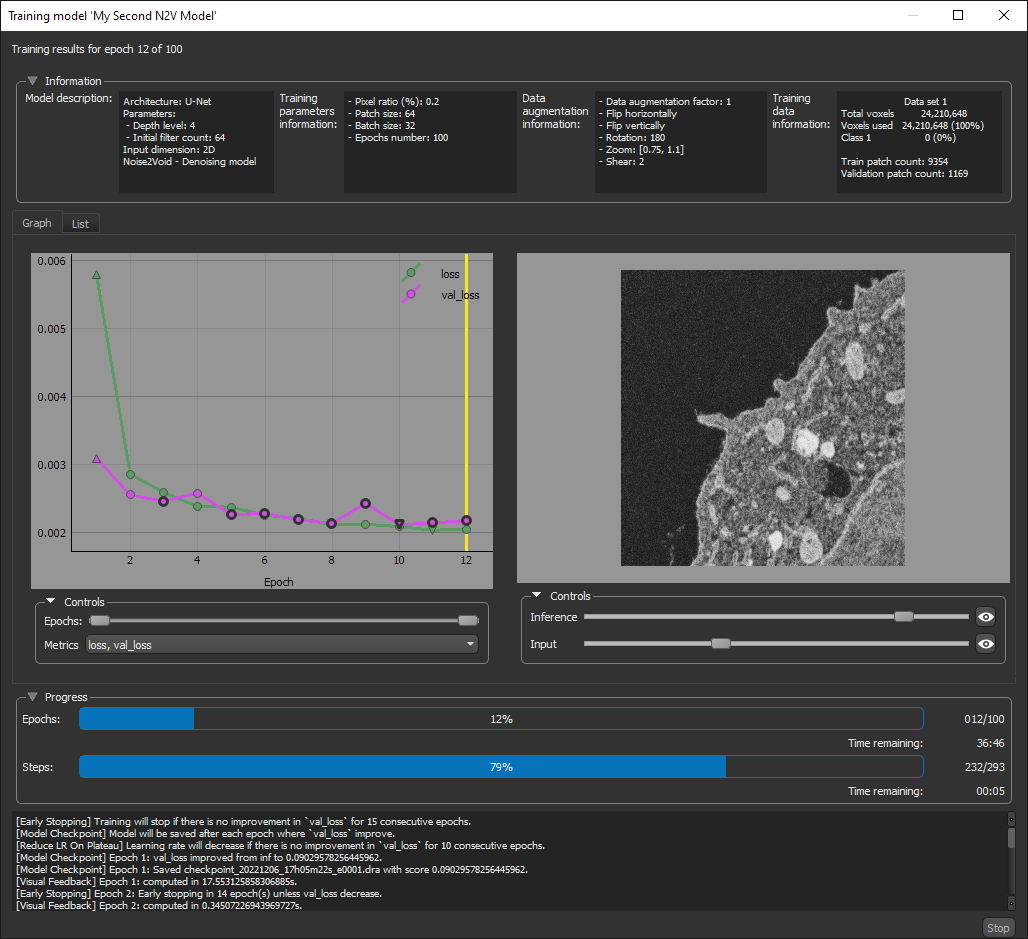Collapse the preview Controls section
Viewport: 1028px width, 939px height.
click(x=537, y=595)
